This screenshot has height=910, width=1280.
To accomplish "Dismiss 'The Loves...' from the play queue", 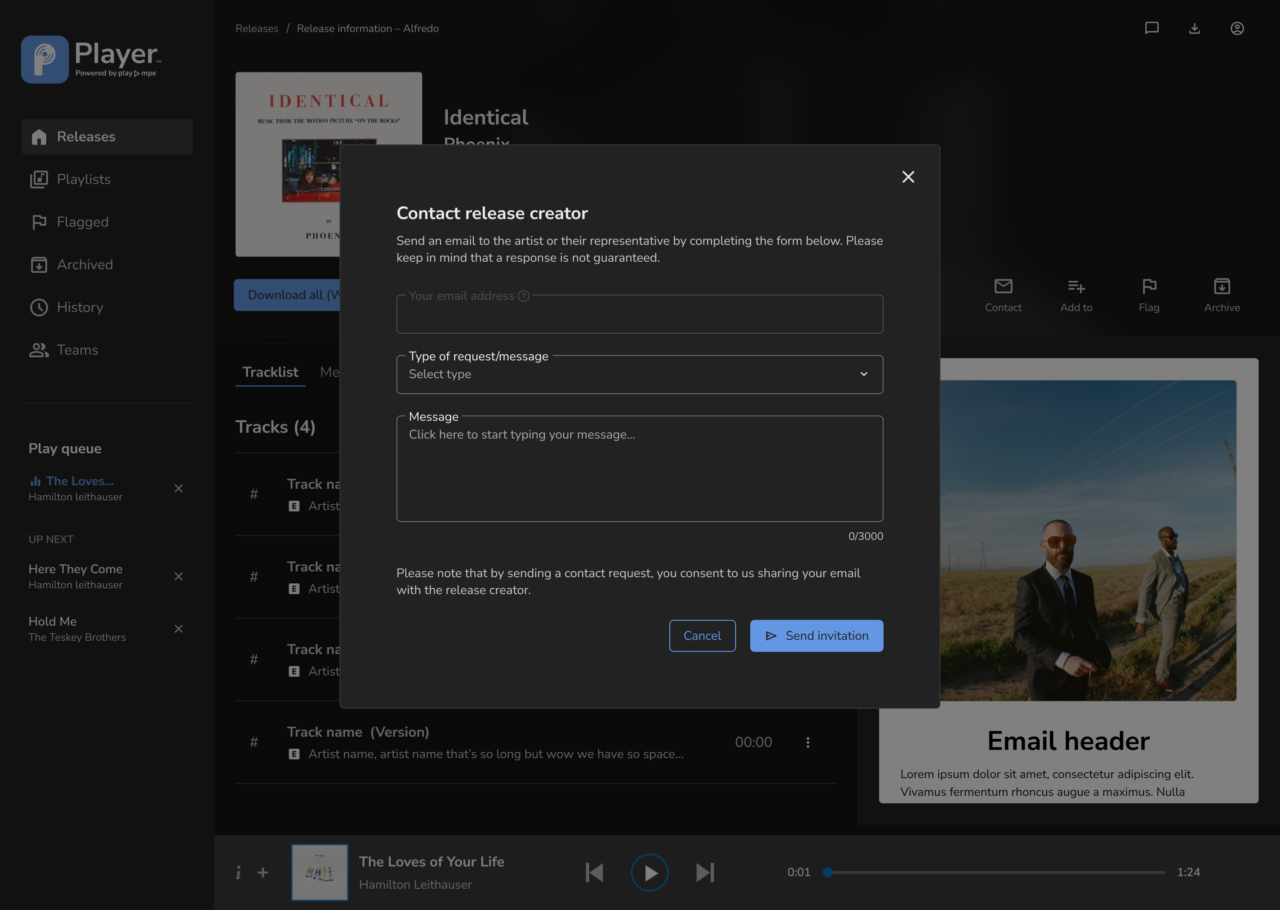I will (178, 488).
